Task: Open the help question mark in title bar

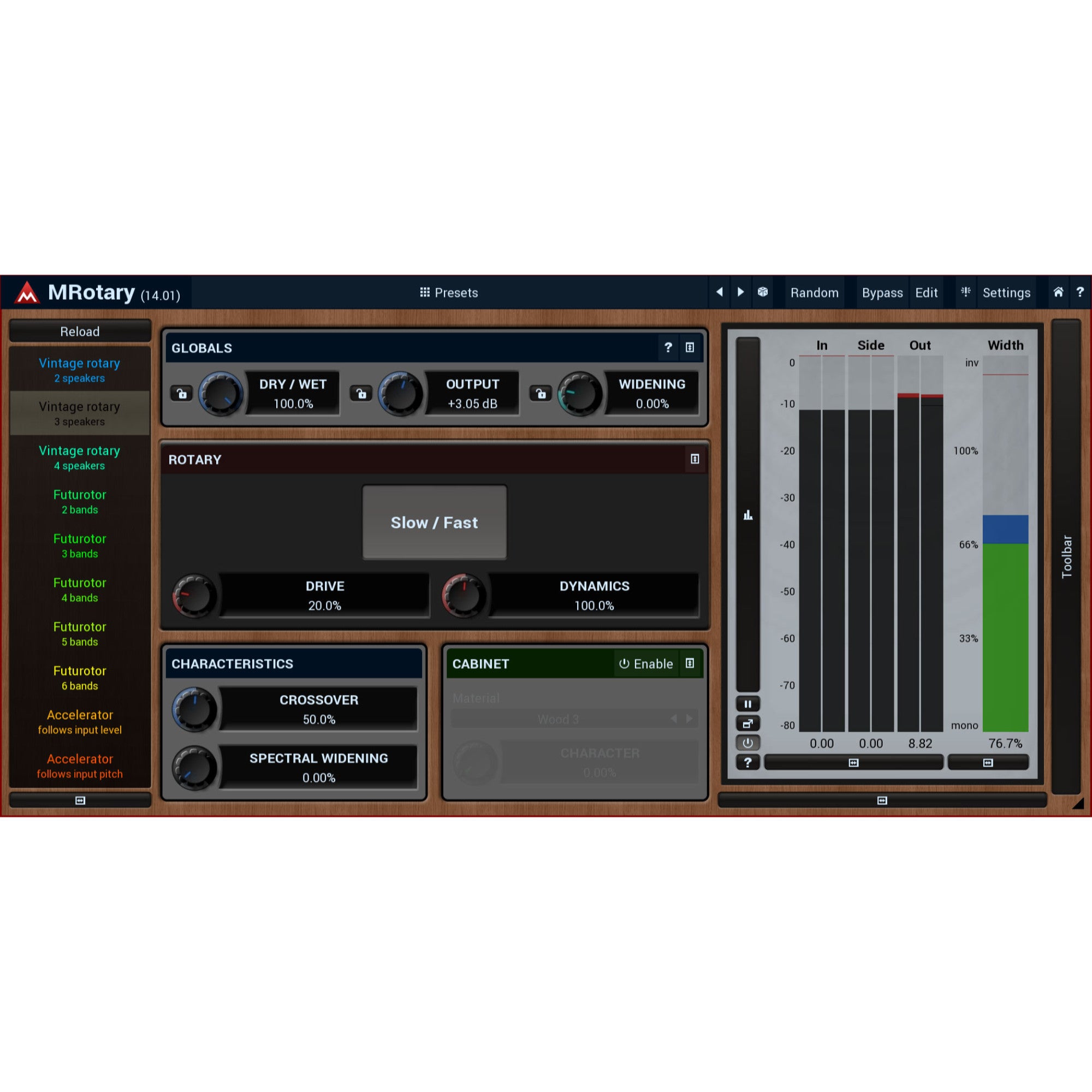Action: click(x=1079, y=292)
